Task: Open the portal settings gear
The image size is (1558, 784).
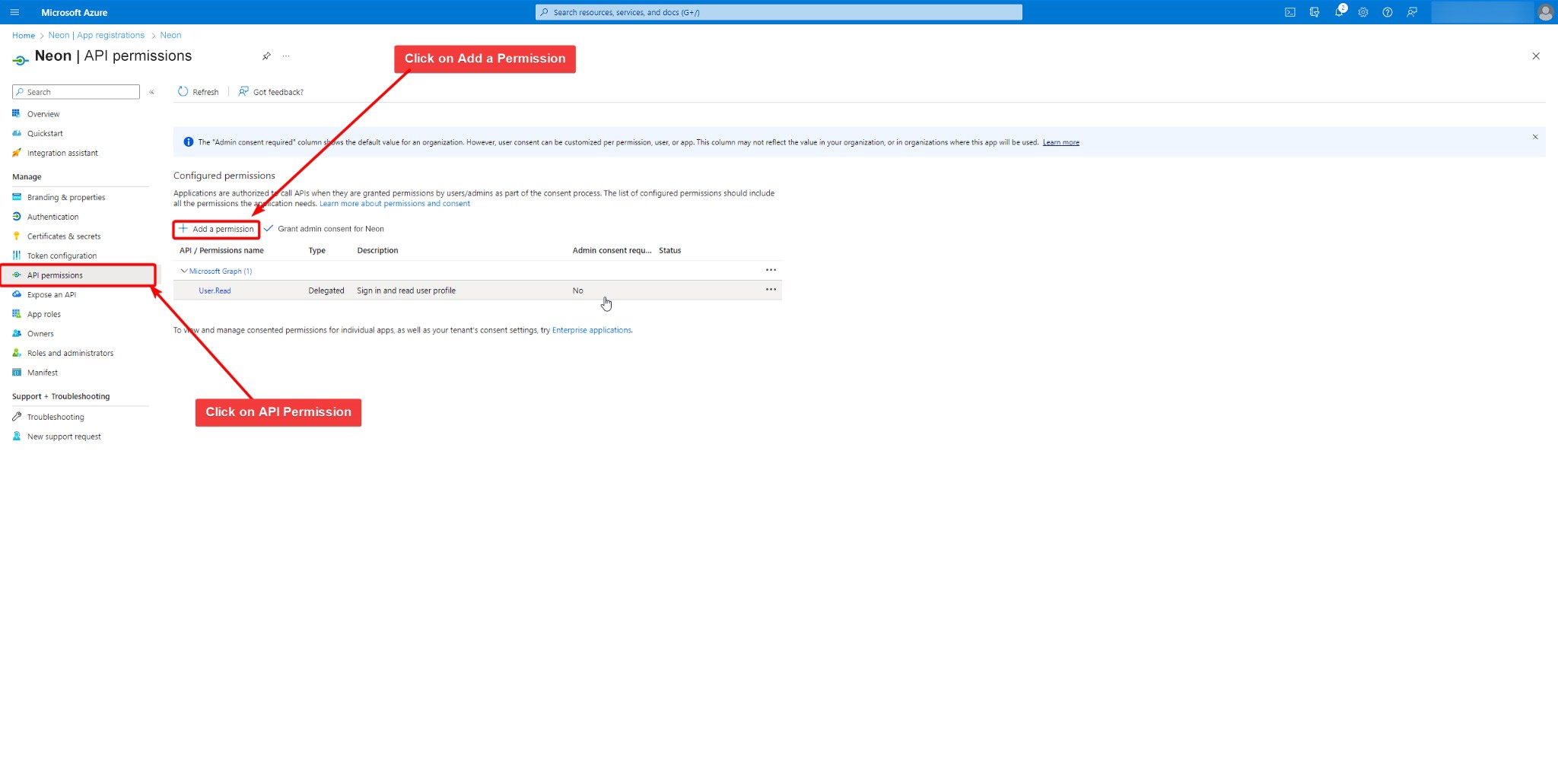Action: [1363, 12]
